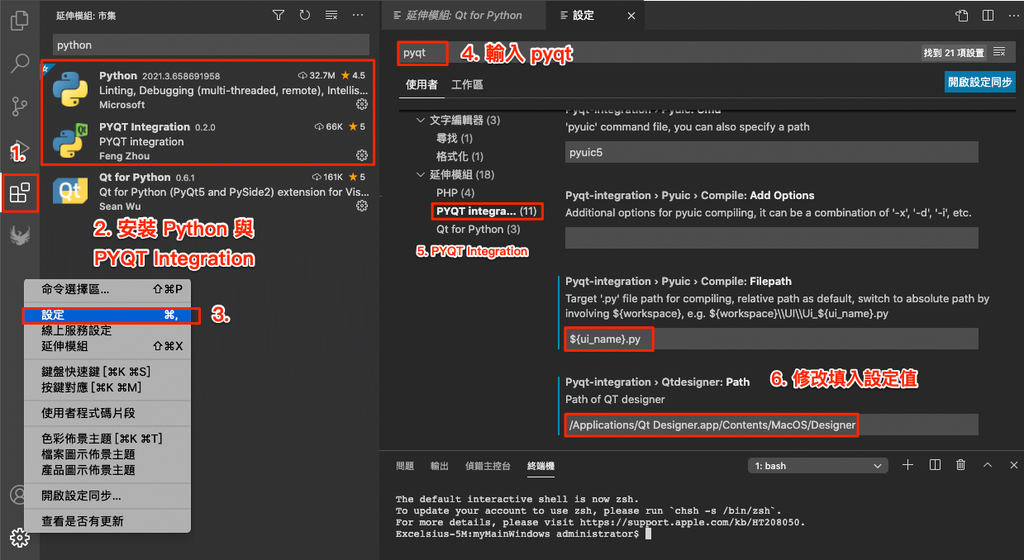Viewport: 1024px width, 560px height.
Task: Collapse the 延伸模組 (18) tree node
Action: click(x=421, y=175)
